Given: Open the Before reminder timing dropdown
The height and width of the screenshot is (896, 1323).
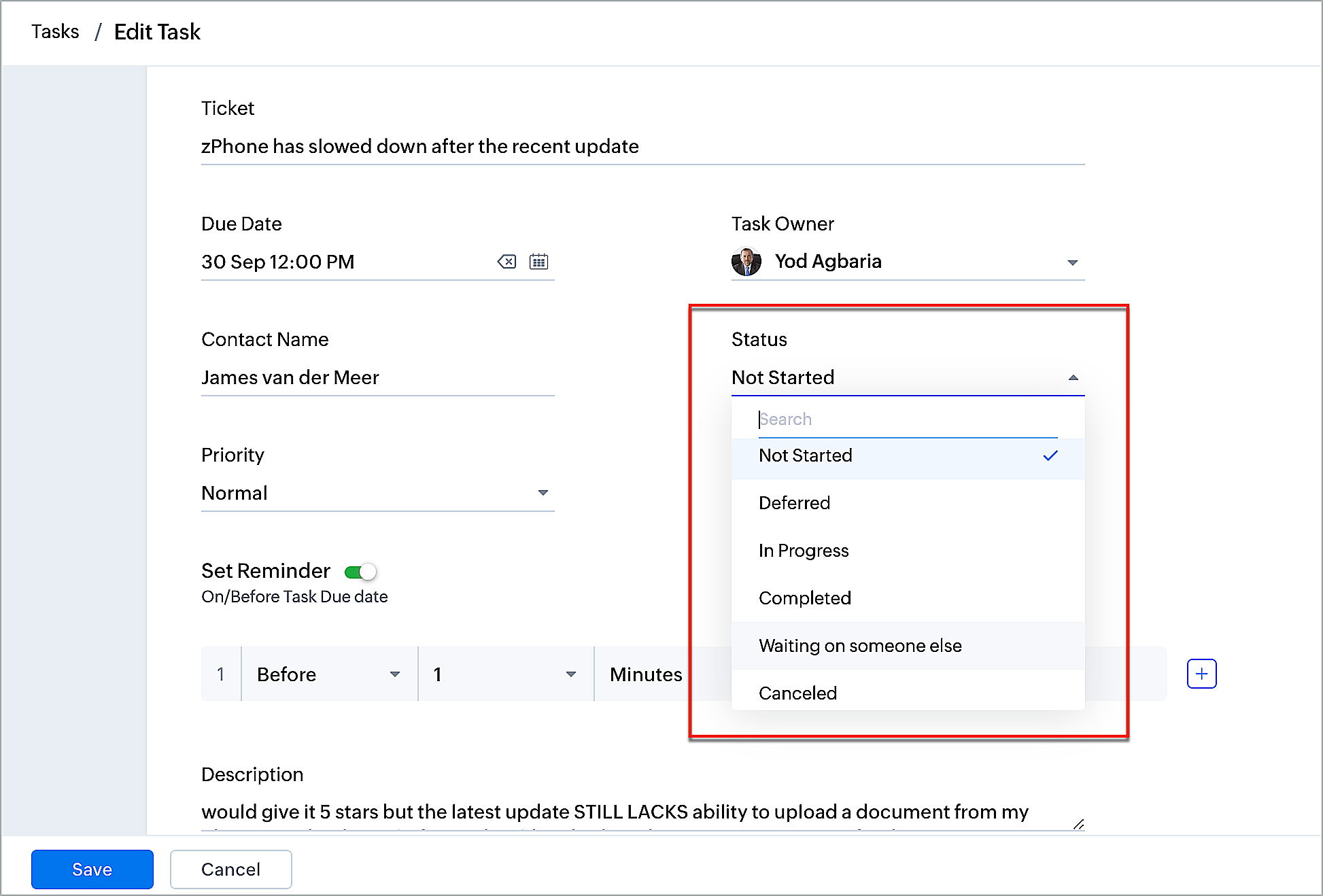Looking at the screenshot, I should (329, 674).
